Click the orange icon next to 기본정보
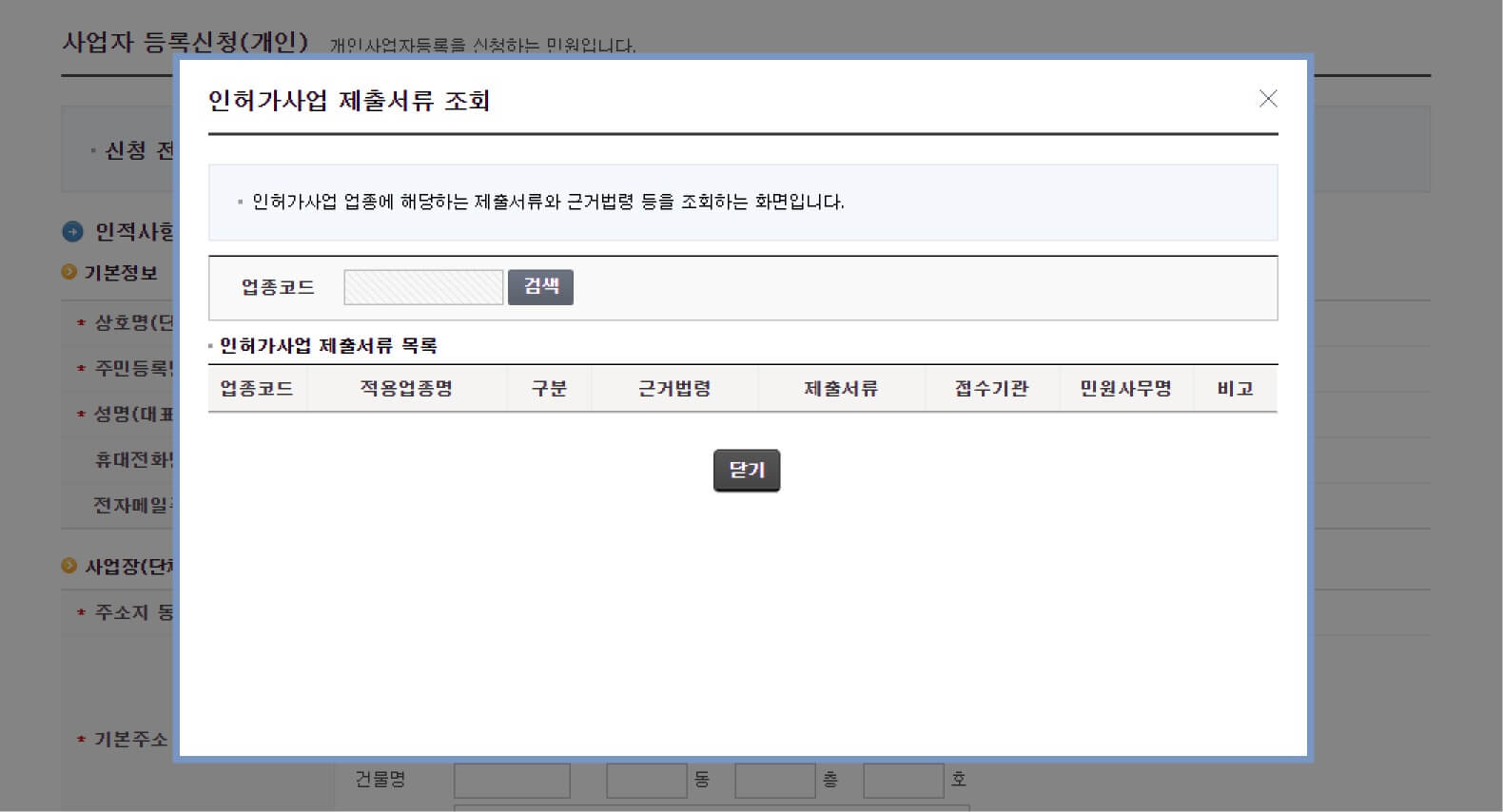The image size is (1503, 812). click(x=68, y=273)
